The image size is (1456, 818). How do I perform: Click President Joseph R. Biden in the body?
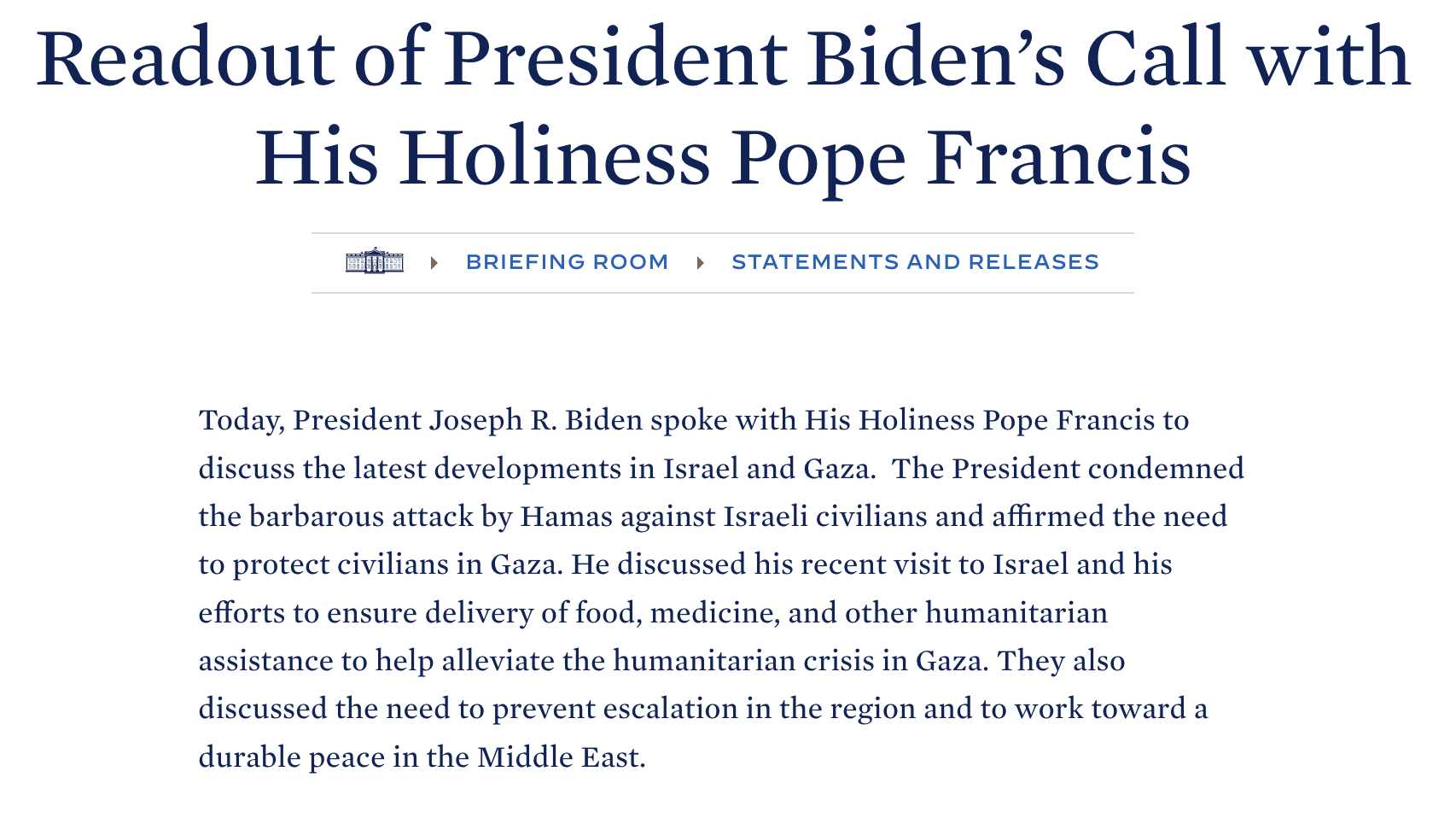coord(467,421)
